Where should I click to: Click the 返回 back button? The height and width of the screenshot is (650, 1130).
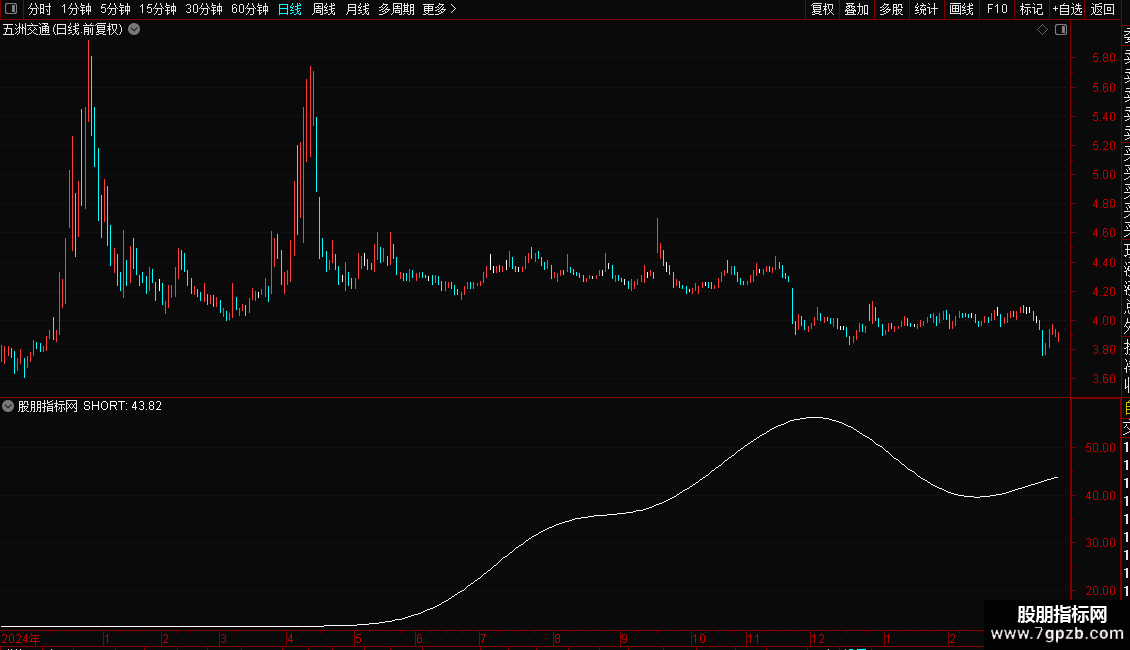point(1103,9)
